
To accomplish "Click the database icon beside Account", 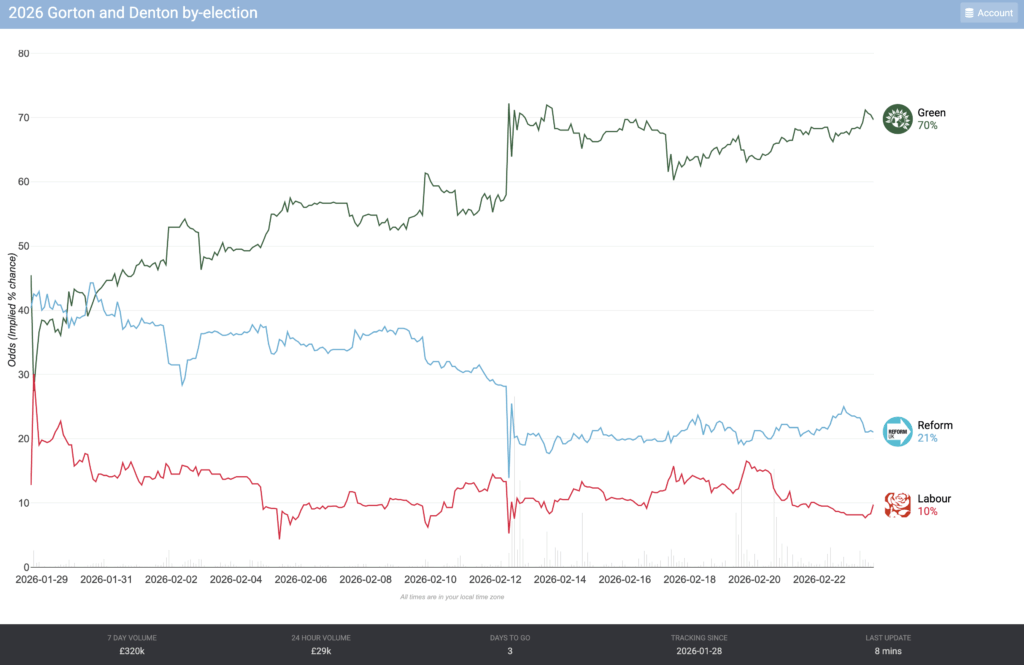I will tap(969, 13).
